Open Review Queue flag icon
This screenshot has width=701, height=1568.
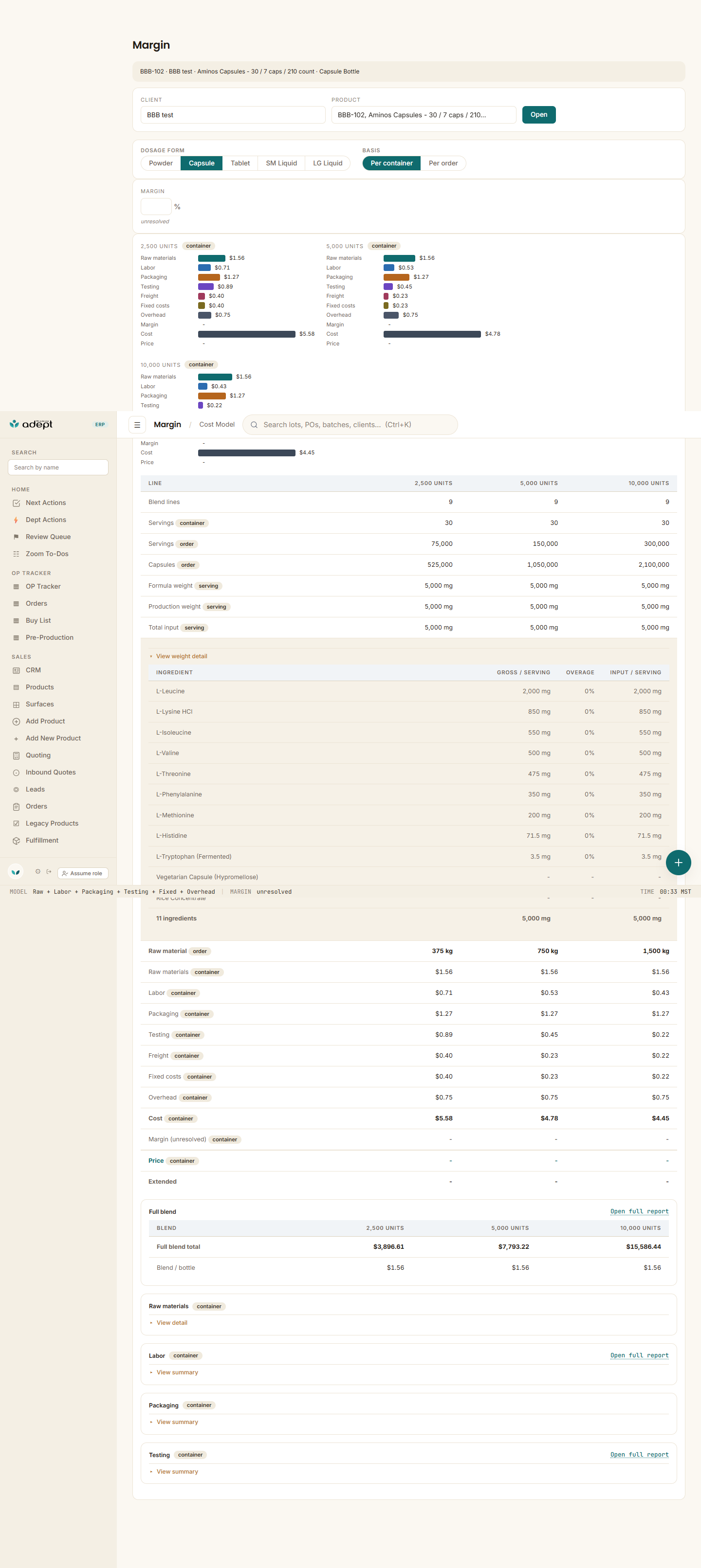pos(17,537)
